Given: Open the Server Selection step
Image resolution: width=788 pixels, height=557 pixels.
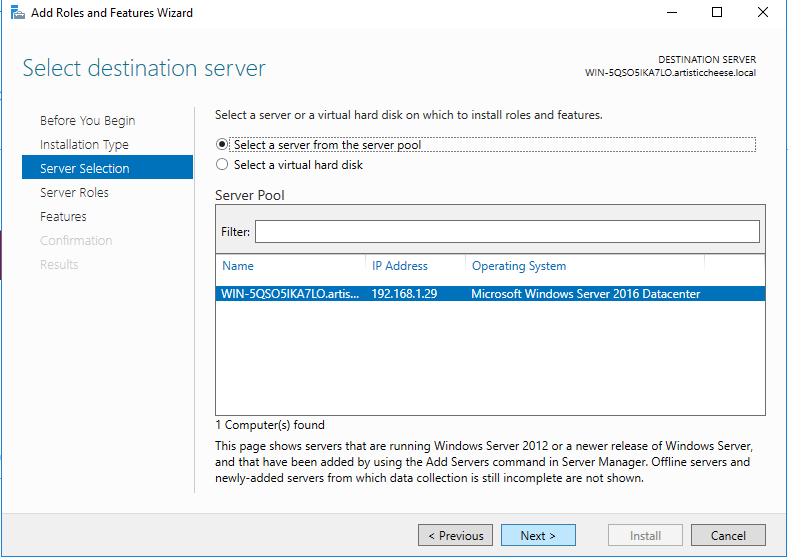Looking at the screenshot, I should tap(84, 169).
